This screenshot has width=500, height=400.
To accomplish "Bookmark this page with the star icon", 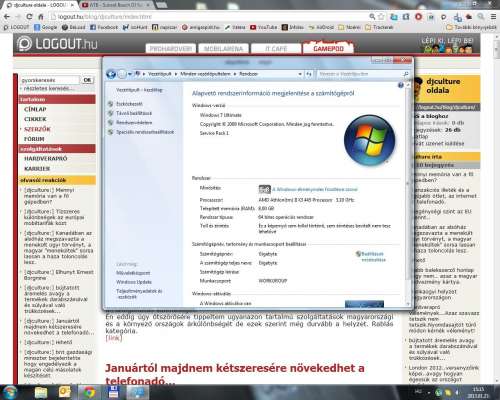I will (x=381, y=16).
